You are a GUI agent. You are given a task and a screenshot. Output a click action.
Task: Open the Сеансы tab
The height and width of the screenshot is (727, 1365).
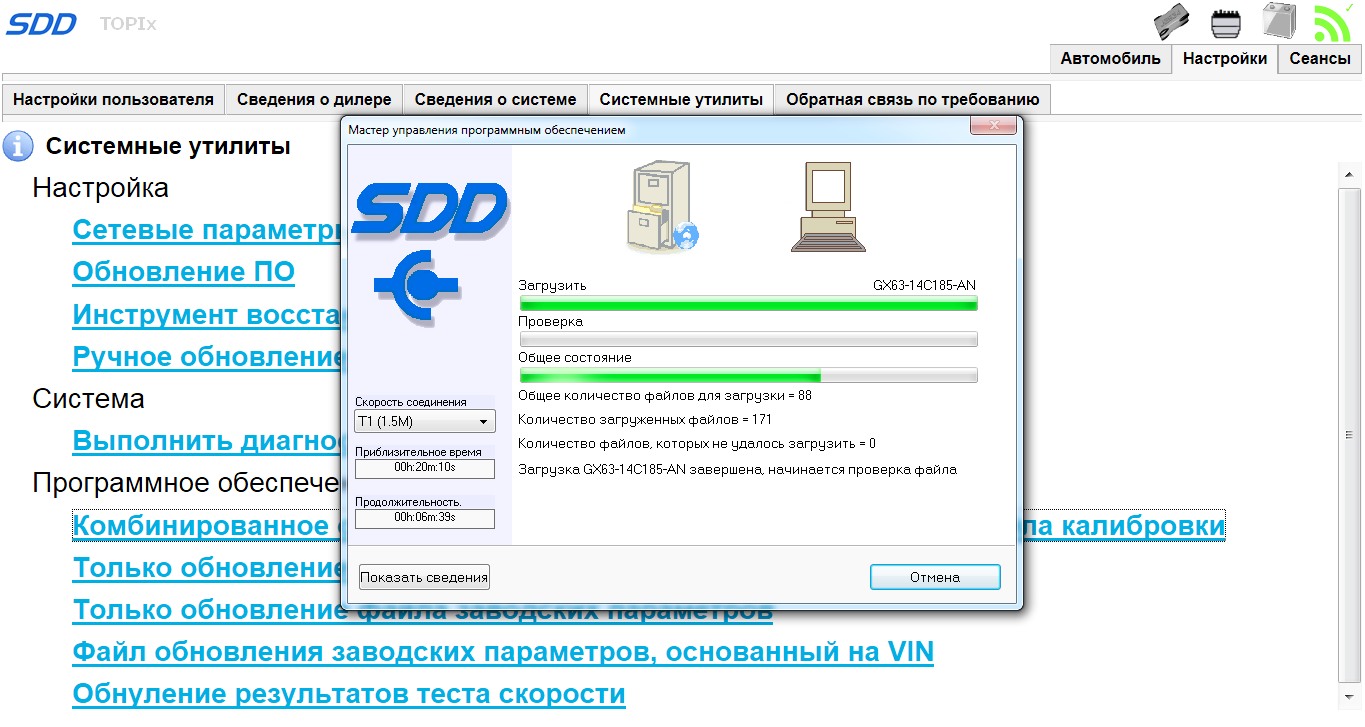pyautogui.click(x=1320, y=58)
